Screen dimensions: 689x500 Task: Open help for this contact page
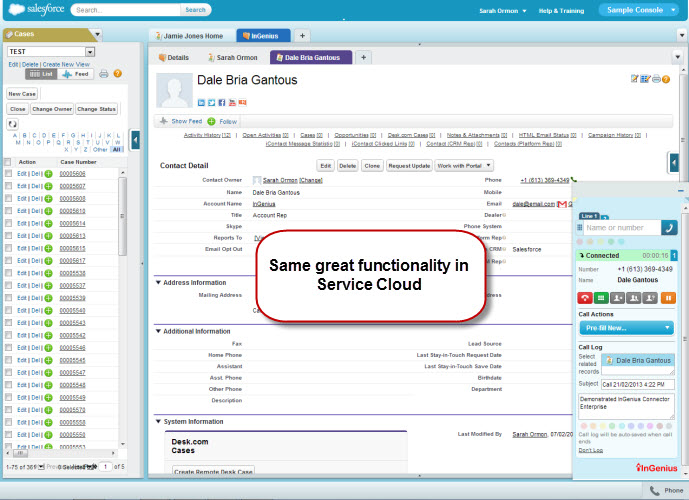point(666,79)
